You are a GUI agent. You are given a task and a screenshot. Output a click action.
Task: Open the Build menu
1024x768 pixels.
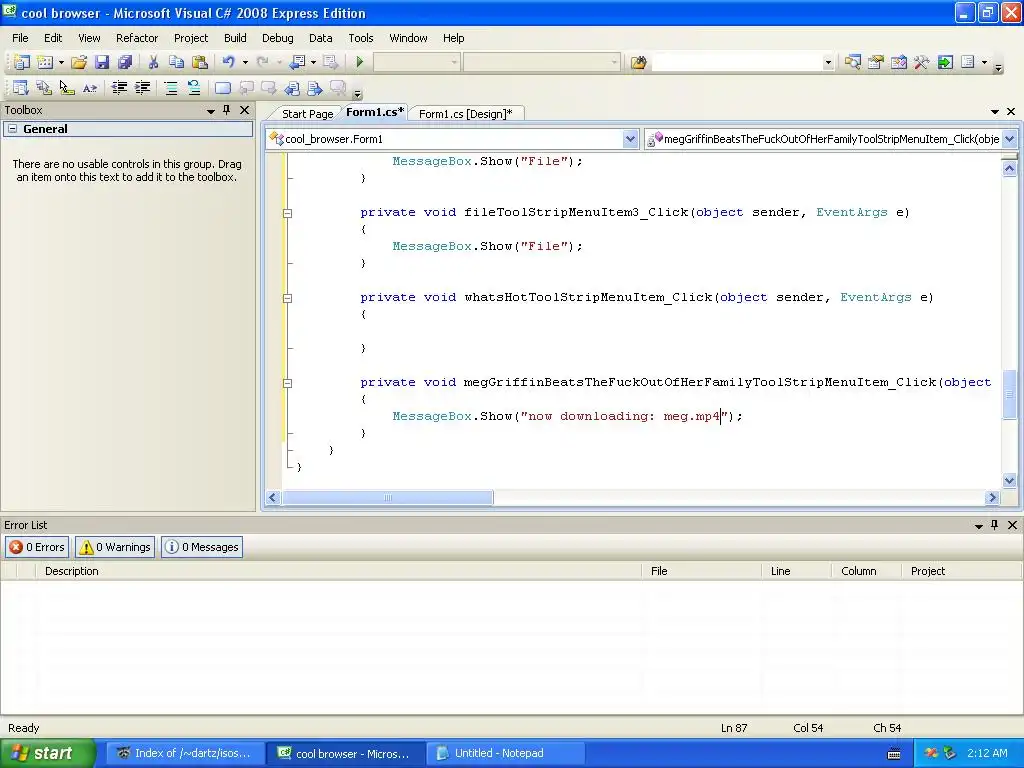tap(235, 38)
